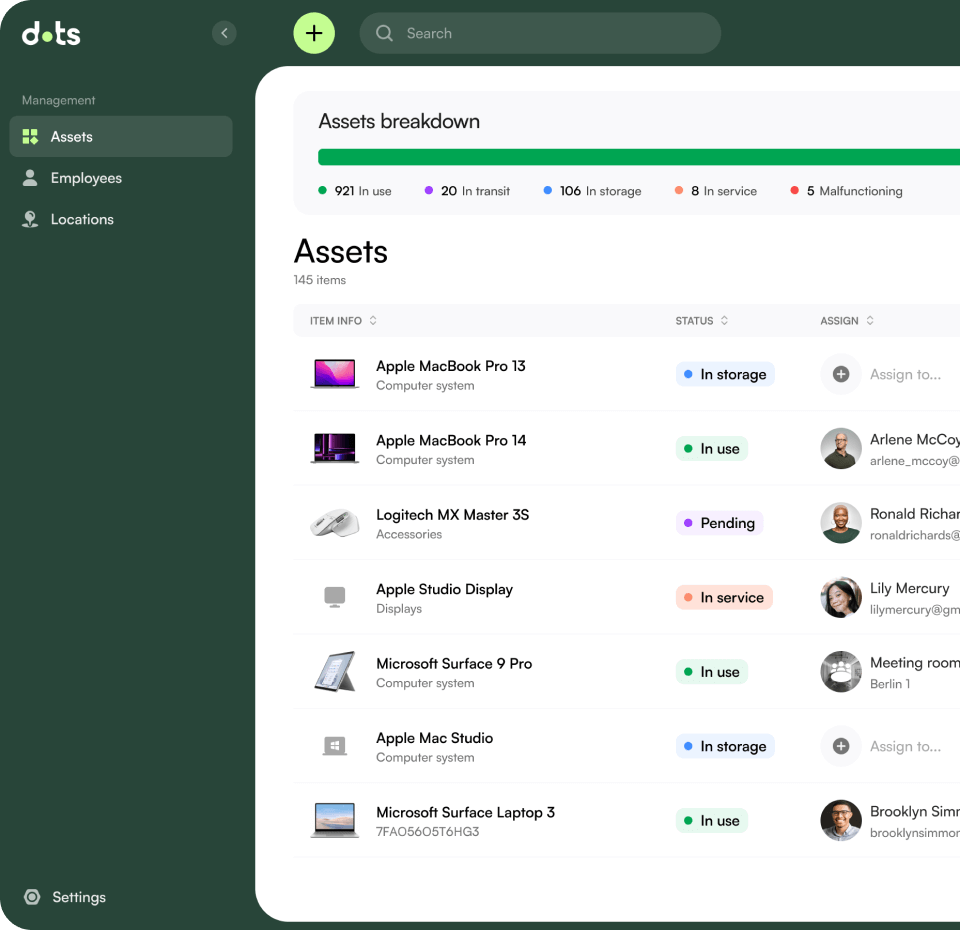Click Assign to... for Apple Mac Studio
This screenshot has width=960, height=930.
906,746
